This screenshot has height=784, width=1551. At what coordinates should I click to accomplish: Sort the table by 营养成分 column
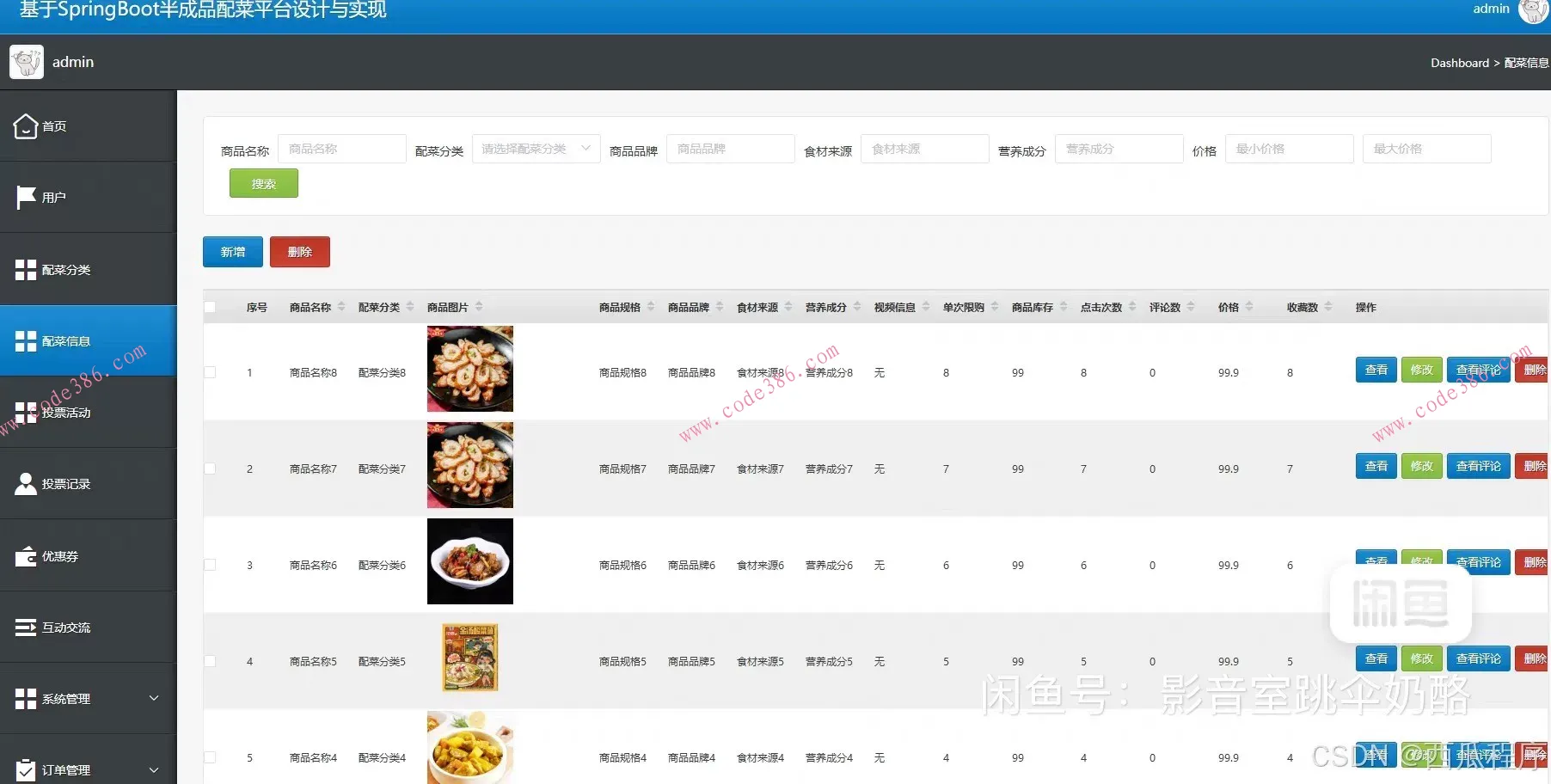(x=857, y=307)
